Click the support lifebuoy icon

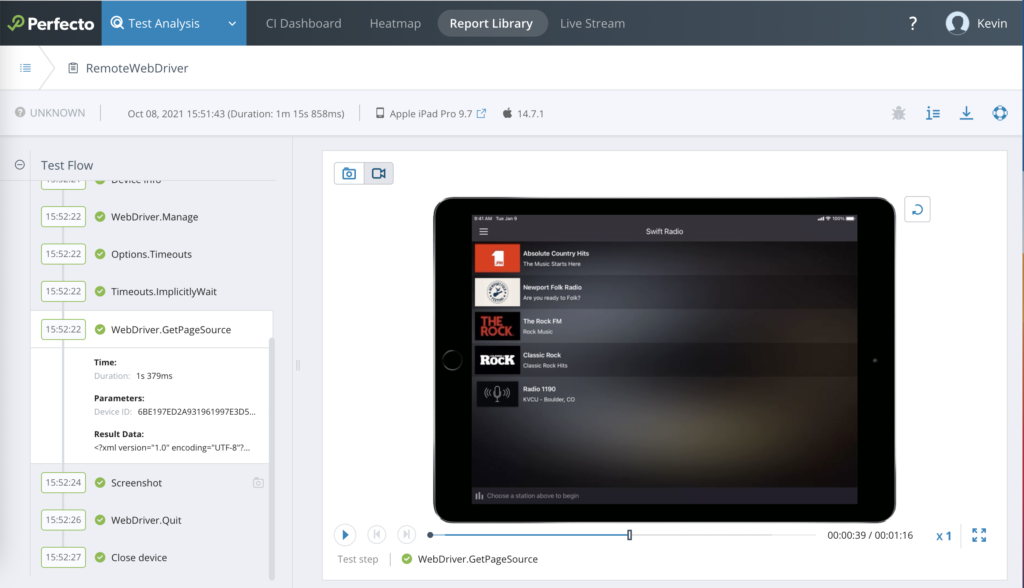pyautogui.click(x=1000, y=113)
